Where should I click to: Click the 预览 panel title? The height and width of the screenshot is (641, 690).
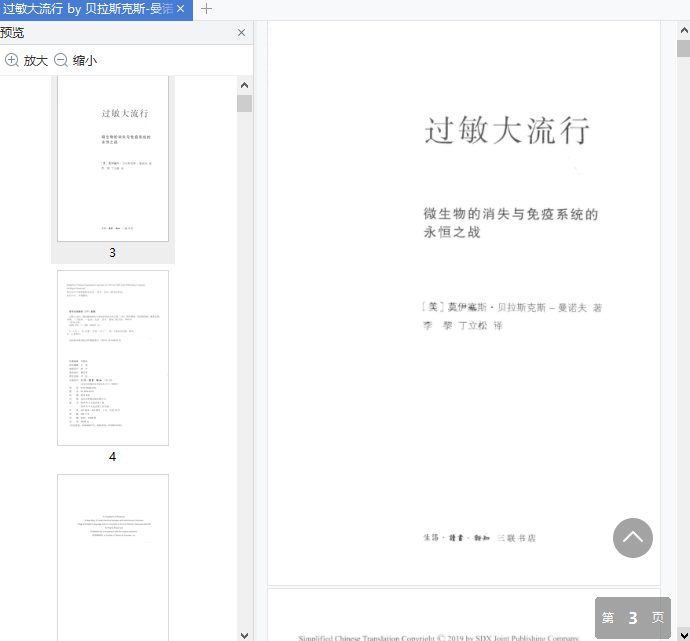coord(12,33)
